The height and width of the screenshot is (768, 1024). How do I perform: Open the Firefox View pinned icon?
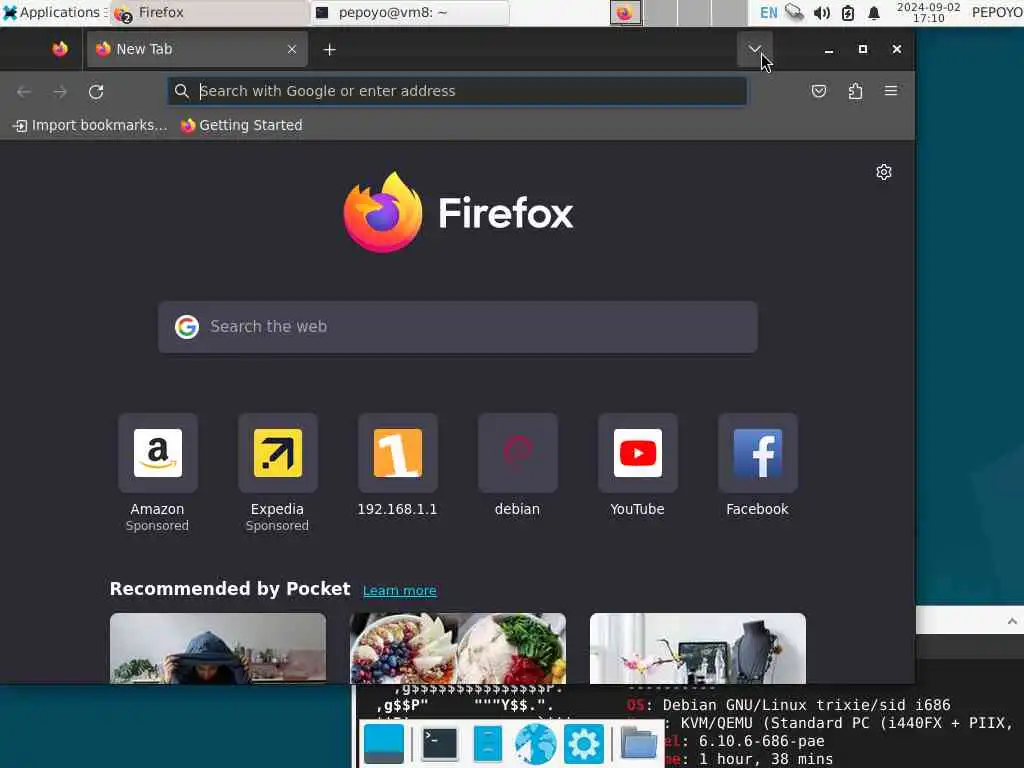tap(60, 49)
